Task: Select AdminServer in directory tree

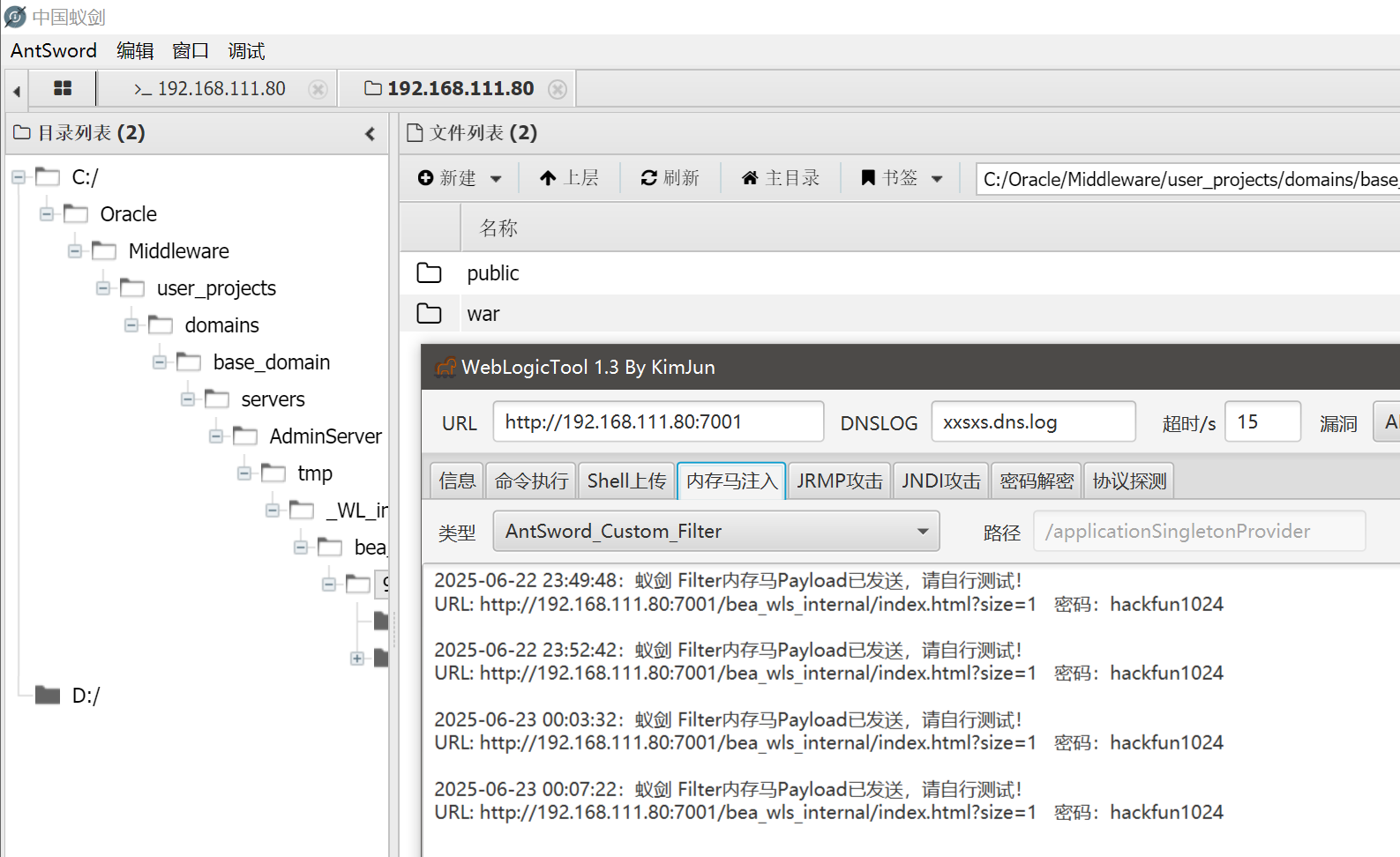Action: 326,436
